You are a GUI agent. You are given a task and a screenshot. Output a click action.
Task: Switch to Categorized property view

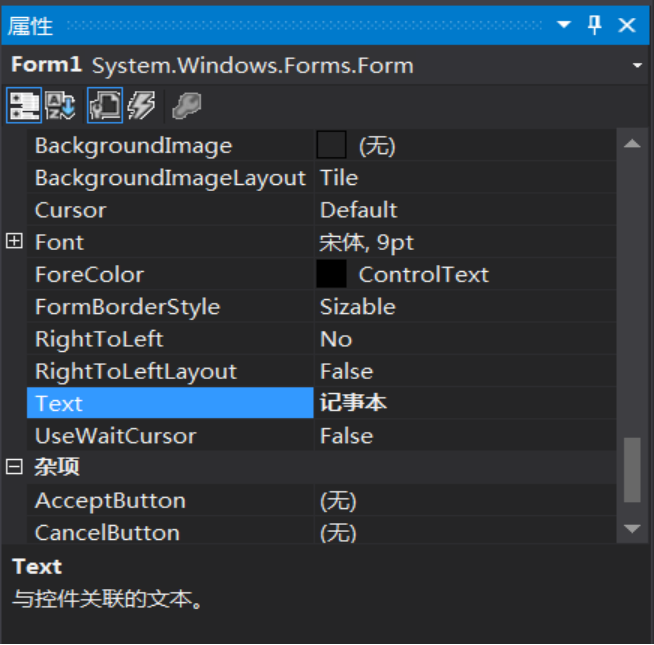(x=24, y=106)
